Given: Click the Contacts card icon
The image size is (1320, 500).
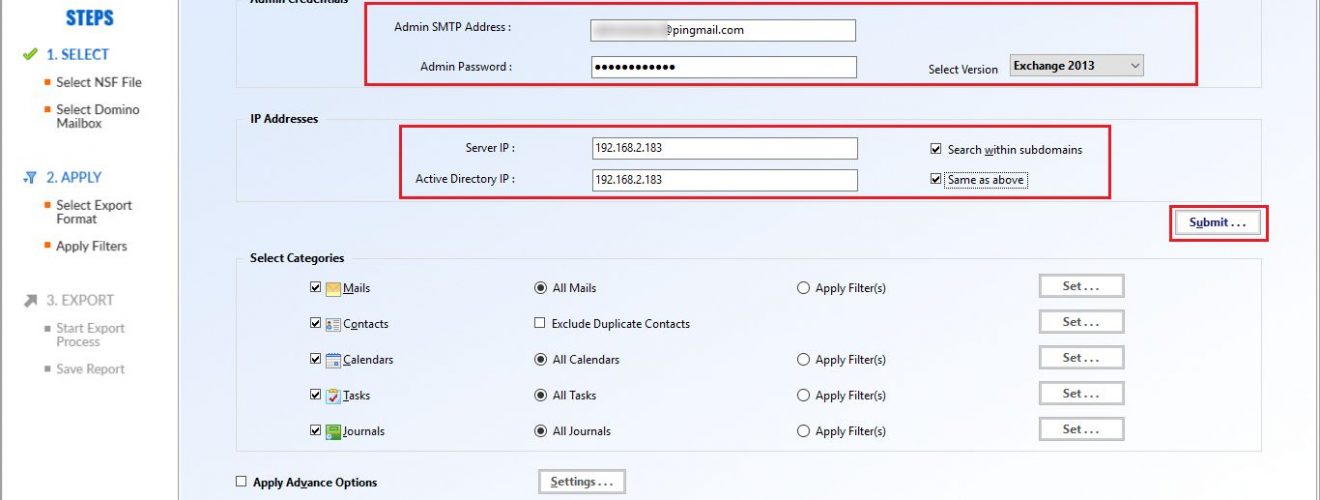Looking at the screenshot, I should (x=333, y=324).
